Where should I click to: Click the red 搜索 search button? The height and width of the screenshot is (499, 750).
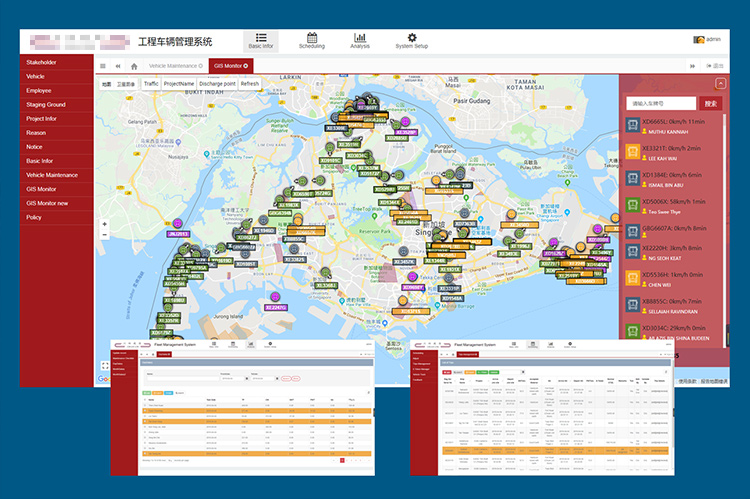711,103
